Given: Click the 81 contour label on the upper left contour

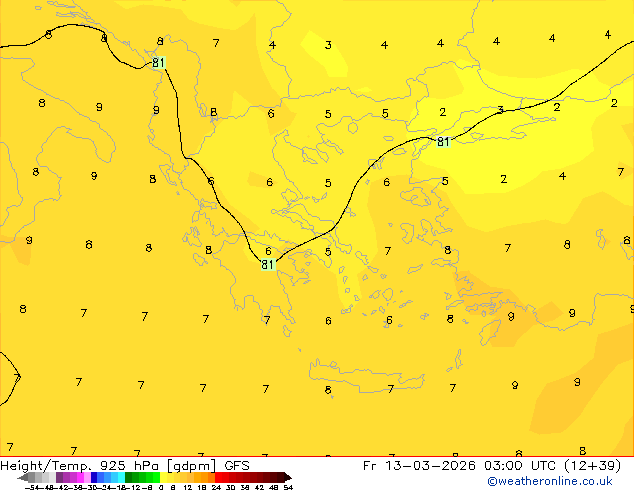Looking at the screenshot, I should pos(158,63).
